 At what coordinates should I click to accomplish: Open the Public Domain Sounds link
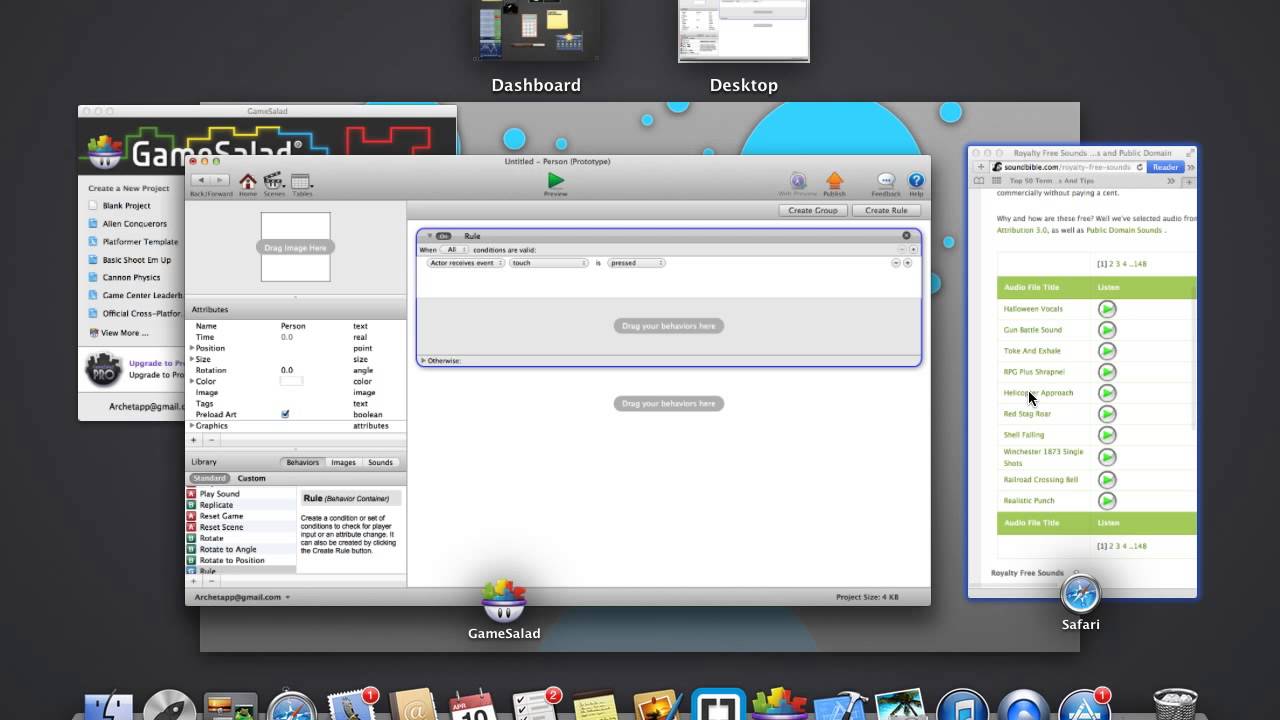coord(1124,230)
